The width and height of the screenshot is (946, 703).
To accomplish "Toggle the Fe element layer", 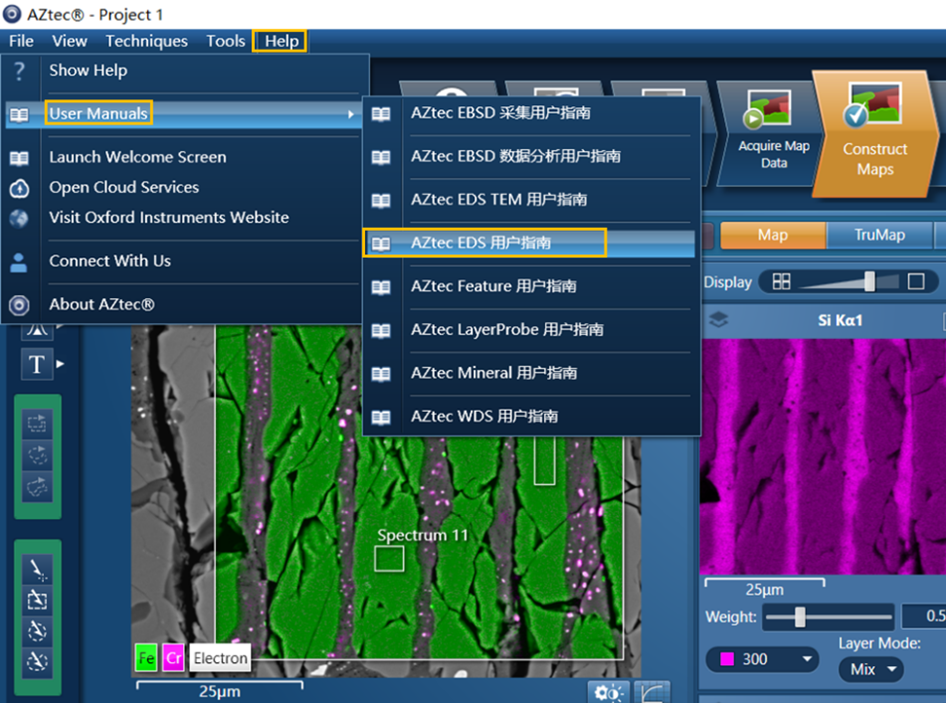I will [146, 658].
